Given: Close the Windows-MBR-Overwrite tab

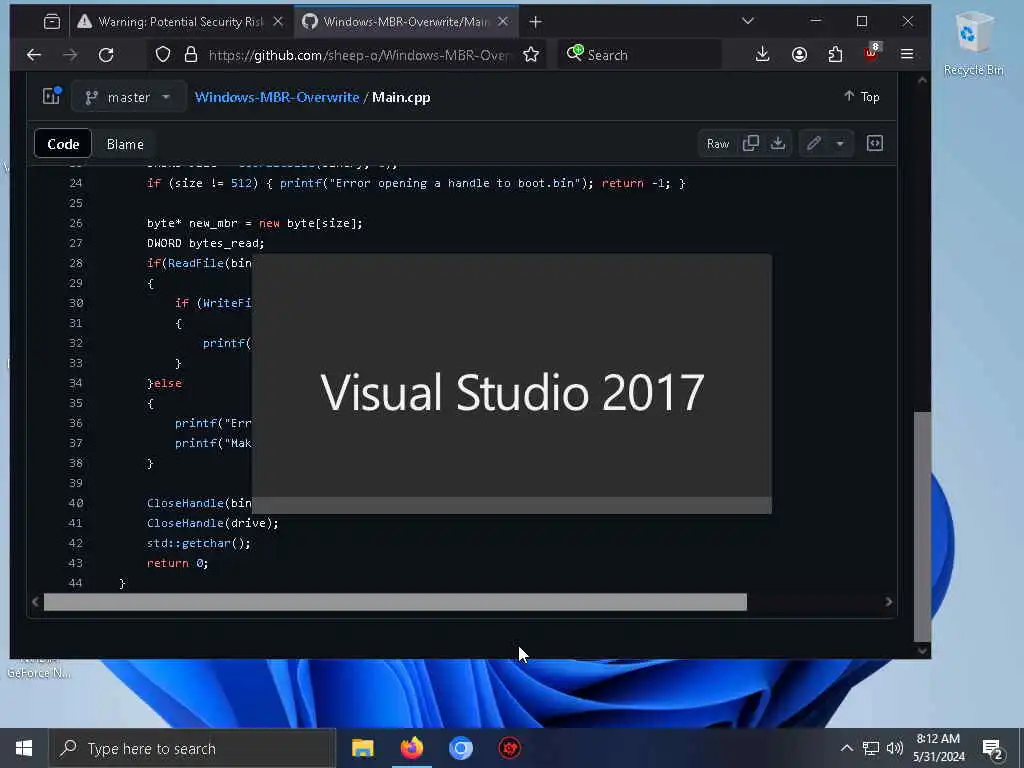Looking at the screenshot, I should pos(503,22).
